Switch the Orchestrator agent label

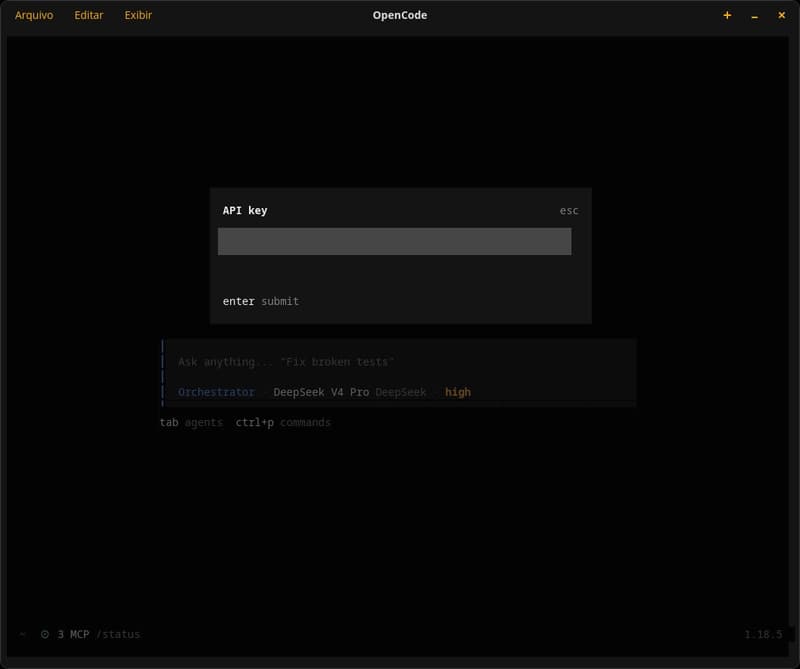coord(216,392)
